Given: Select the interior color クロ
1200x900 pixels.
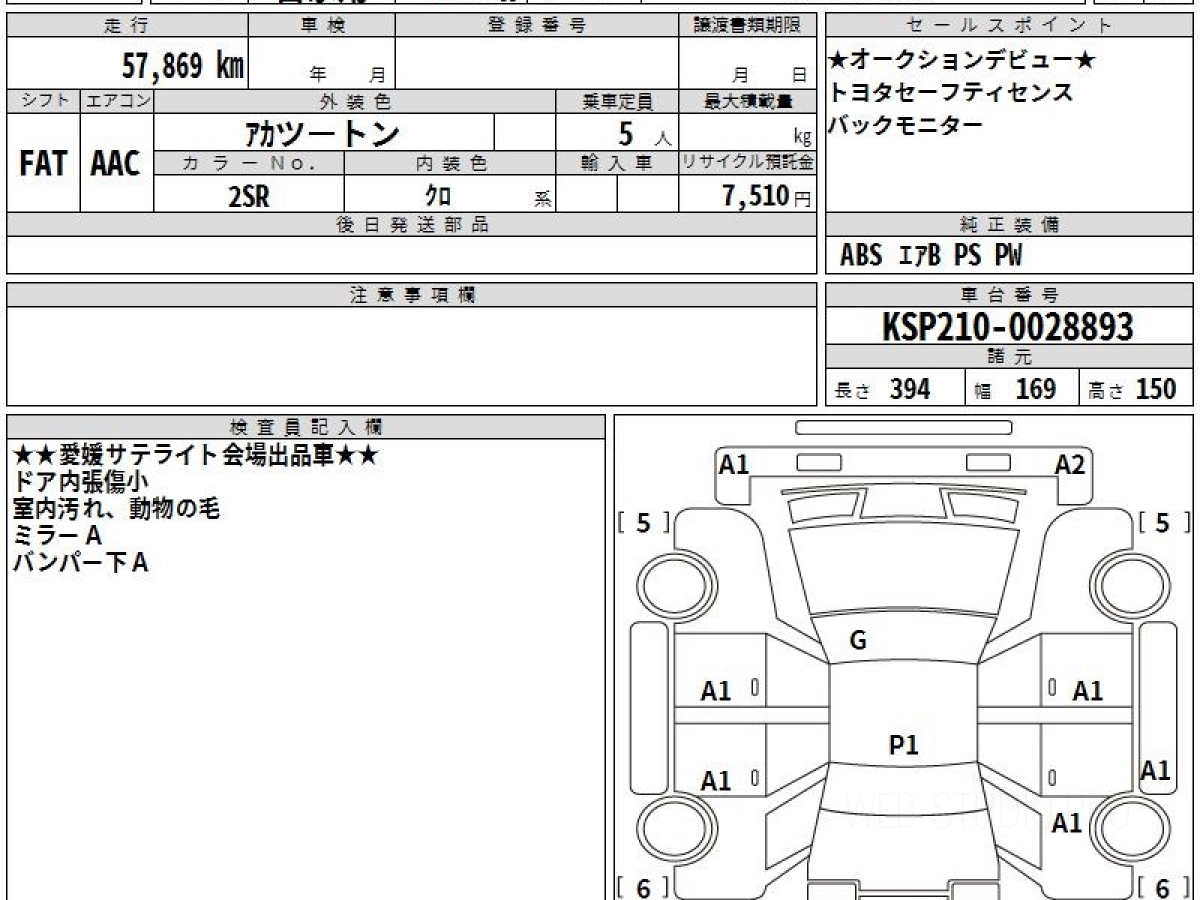Looking at the screenshot, I should pos(438,195).
